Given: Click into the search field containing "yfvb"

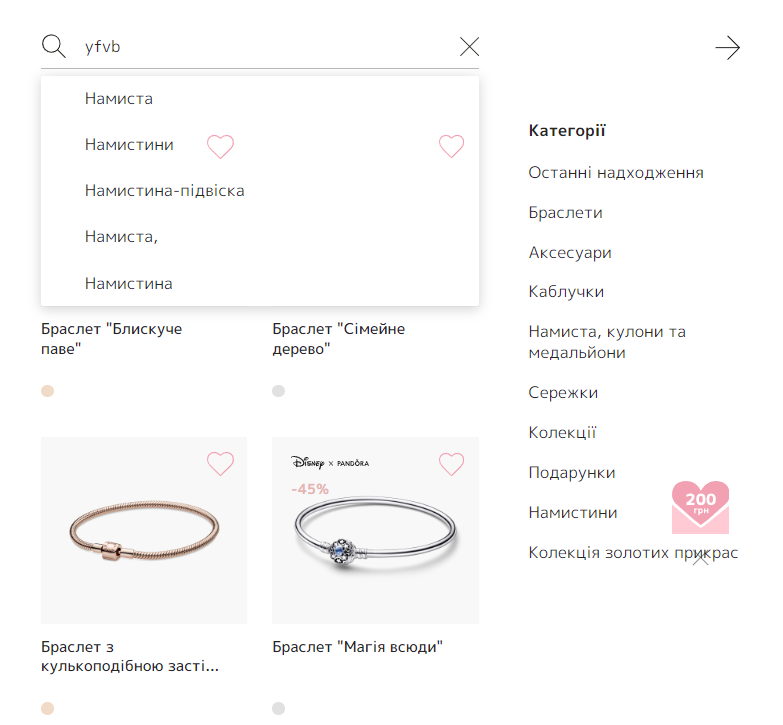Looking at the screenshot, I should [x=265, y=47].
